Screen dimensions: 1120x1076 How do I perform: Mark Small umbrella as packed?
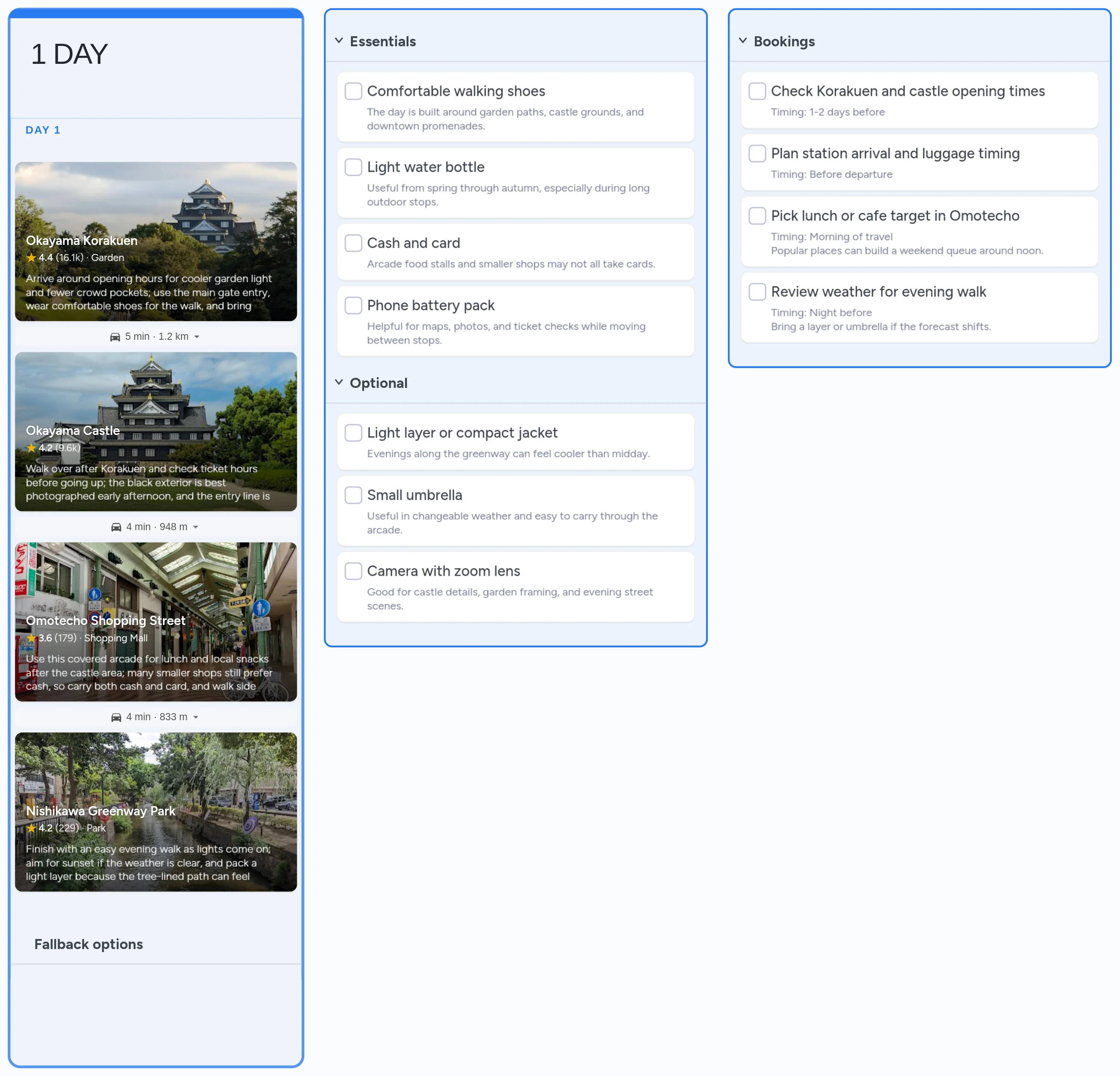[353, 495]
